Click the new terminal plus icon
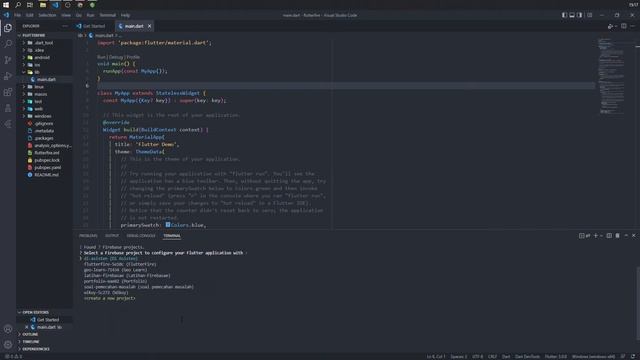This screenshot has height=360, width=640. (596, 236)
